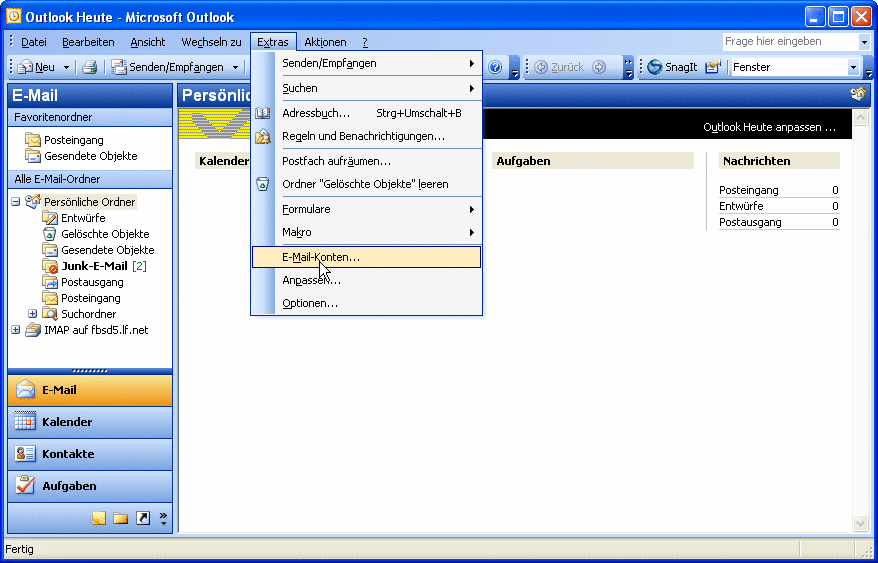Switch to the Kalender navigation button
This screenshot has width=878, height=563.
[90, 422]
